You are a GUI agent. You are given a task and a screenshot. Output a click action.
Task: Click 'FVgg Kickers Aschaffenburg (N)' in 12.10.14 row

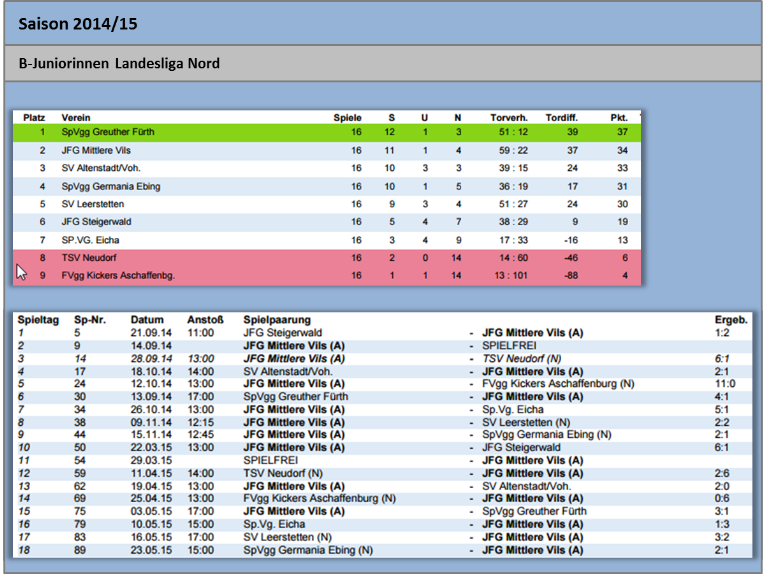558,384
